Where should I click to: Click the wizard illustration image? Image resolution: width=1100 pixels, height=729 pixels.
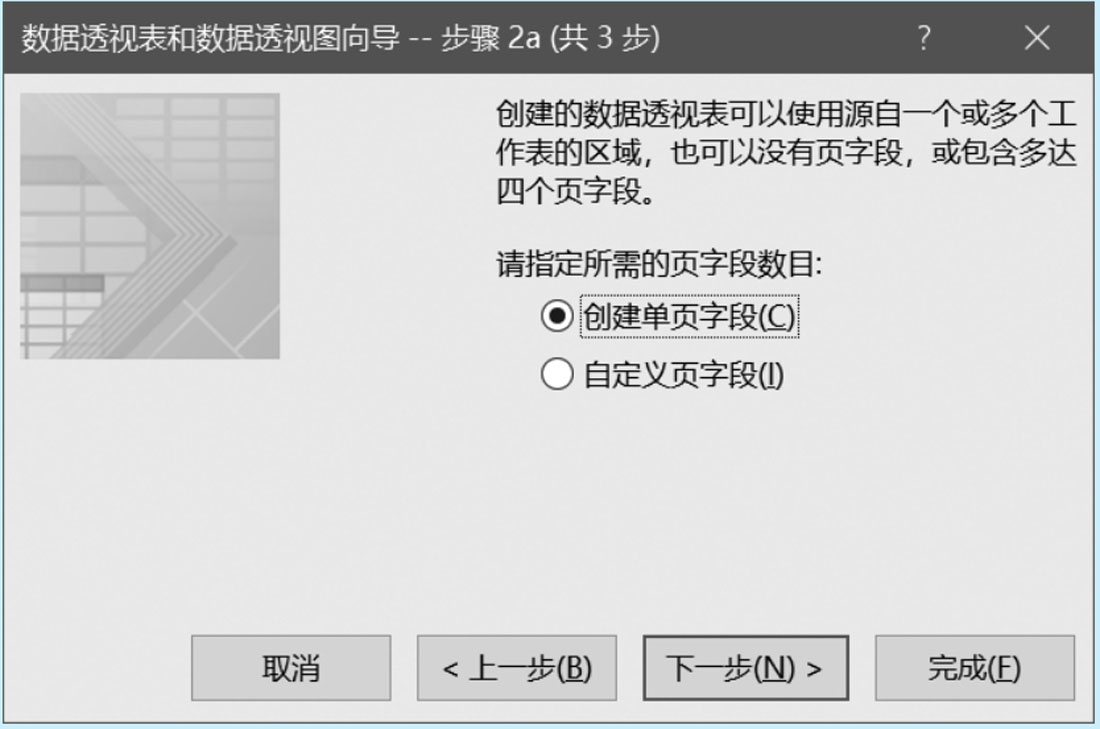click(x=150, y=226)
